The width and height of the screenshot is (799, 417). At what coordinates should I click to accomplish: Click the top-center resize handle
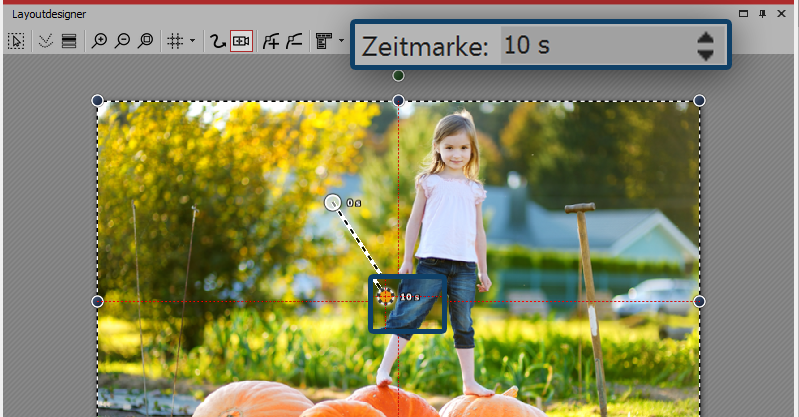pos(398,100)
